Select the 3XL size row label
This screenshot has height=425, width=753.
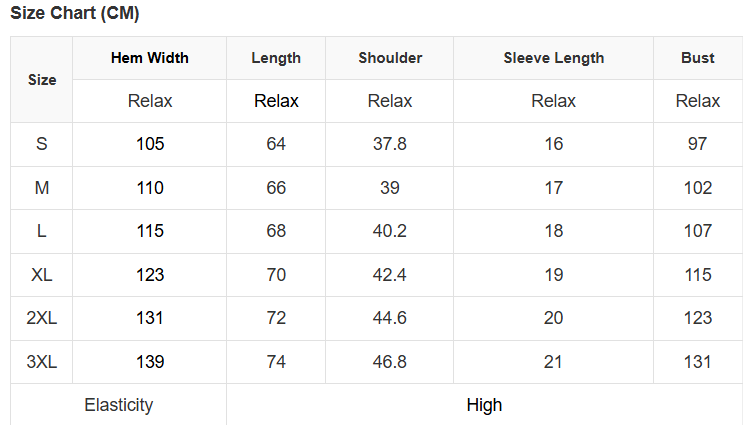pos(42,362)
